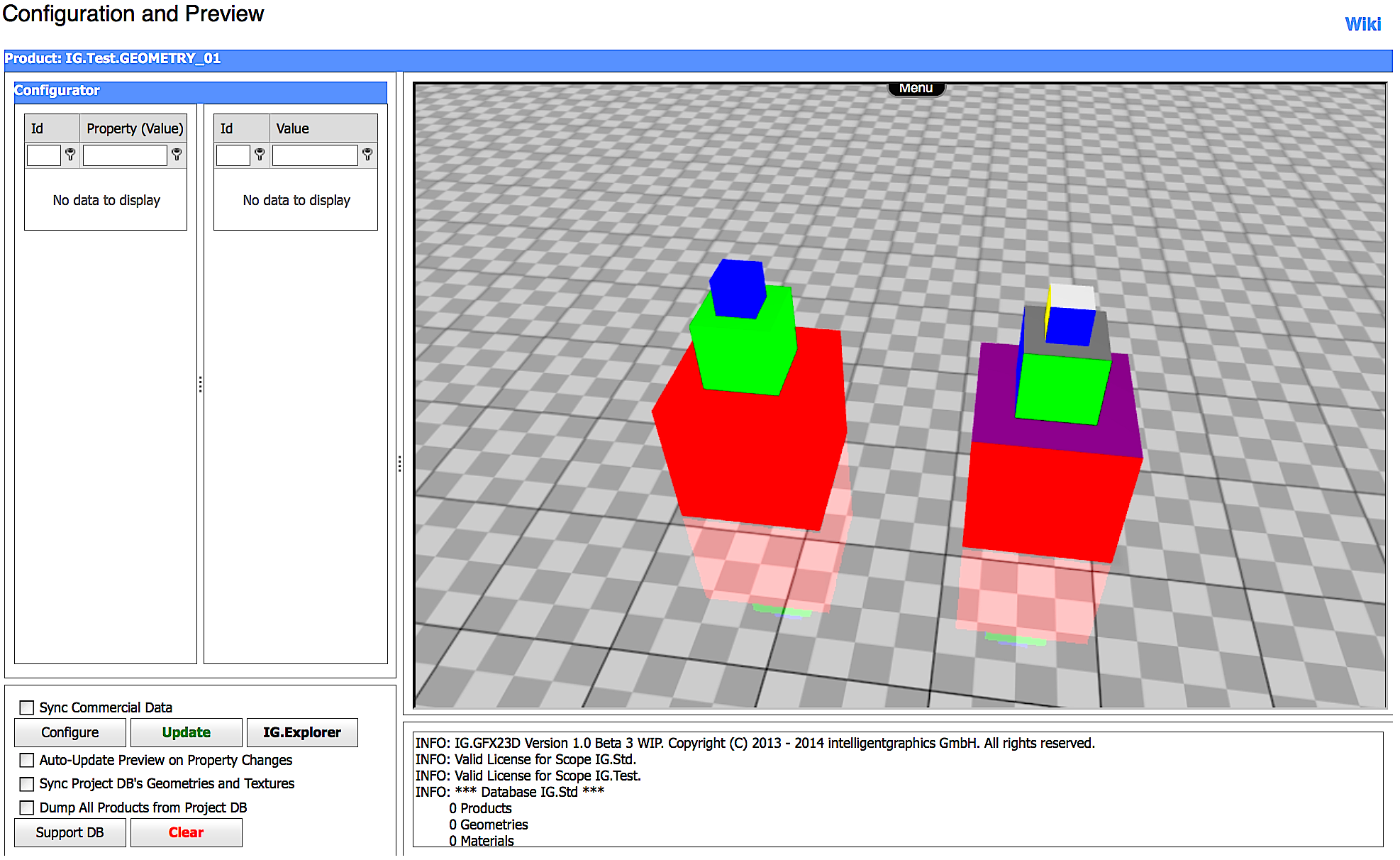Viewport: 1400px width, 860px height.
Task: Click filter icon beside Value table Id field
Action: pyautogui.click(x=260, y=154)
